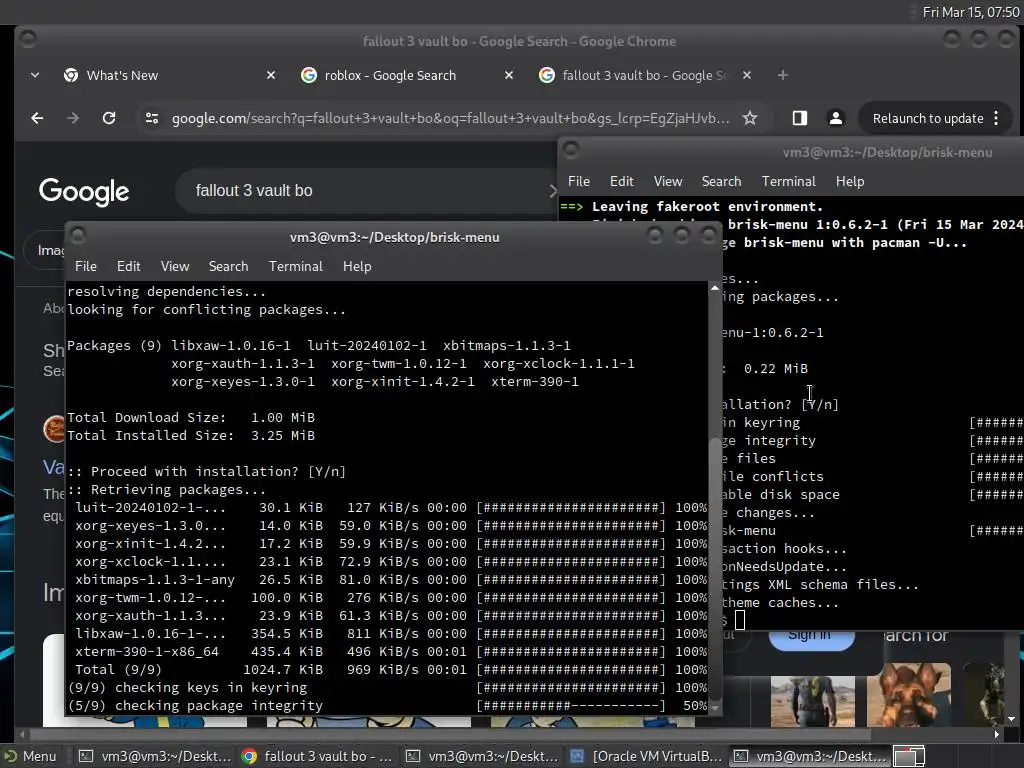Click Chrome page horizontal scrollbar right arrow
This screenshot has height=768, width=1024.
[x=997, y=735]
